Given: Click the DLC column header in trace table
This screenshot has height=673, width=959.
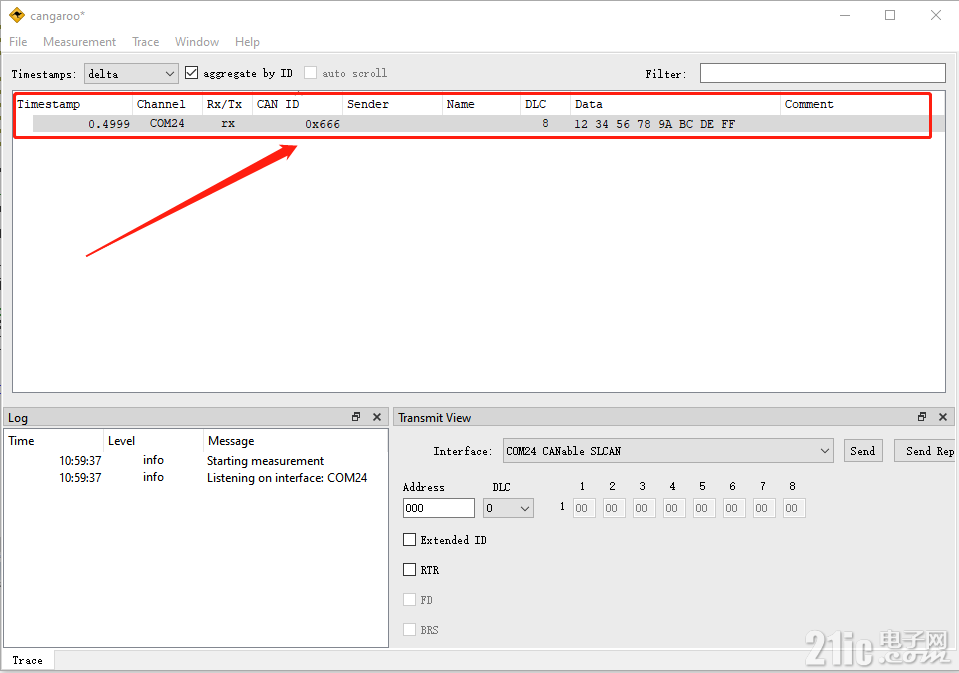Looking at the screenshot, I should (545, 104).
